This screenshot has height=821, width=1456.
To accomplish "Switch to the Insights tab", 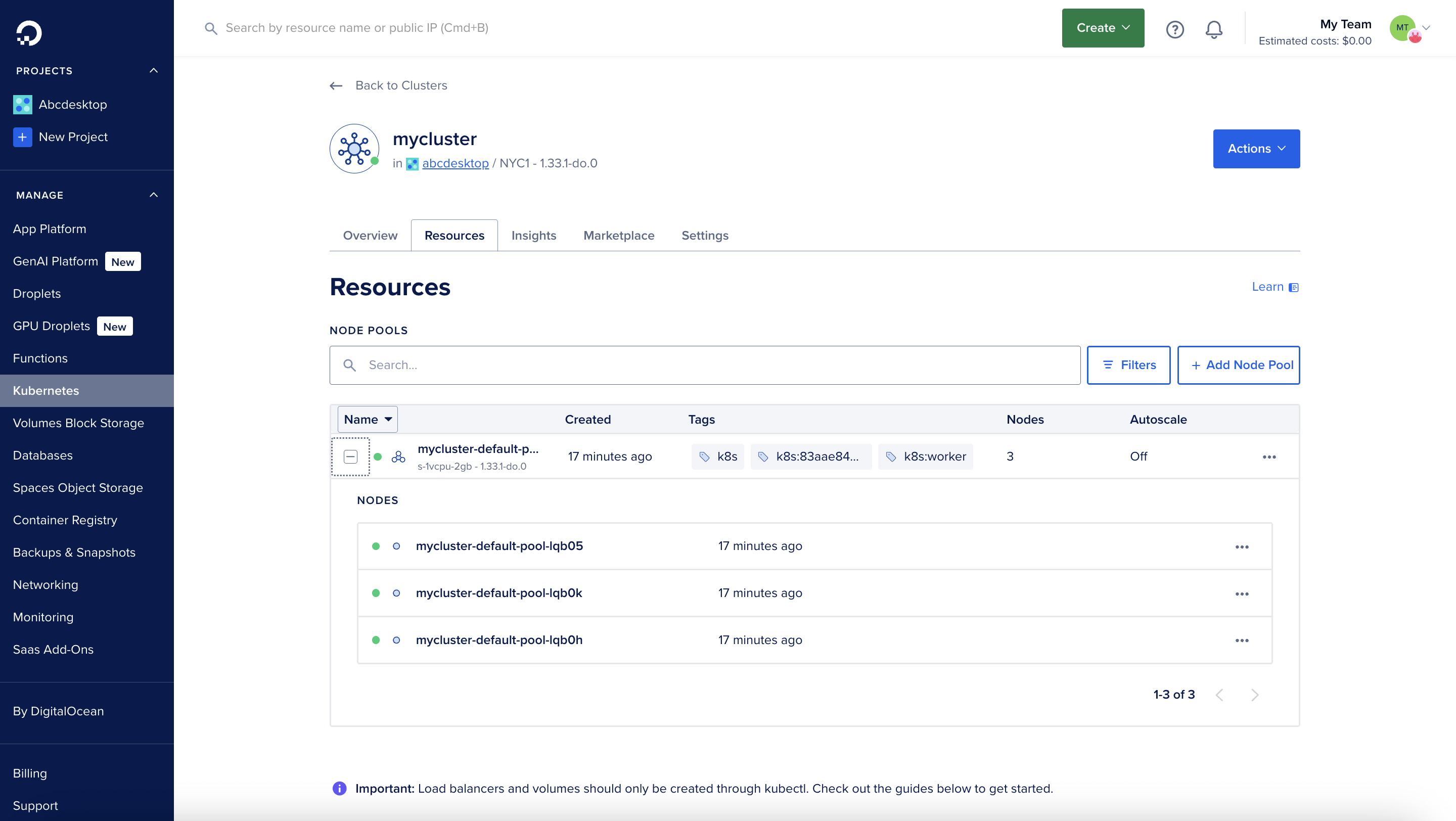I will click(533, 235).
